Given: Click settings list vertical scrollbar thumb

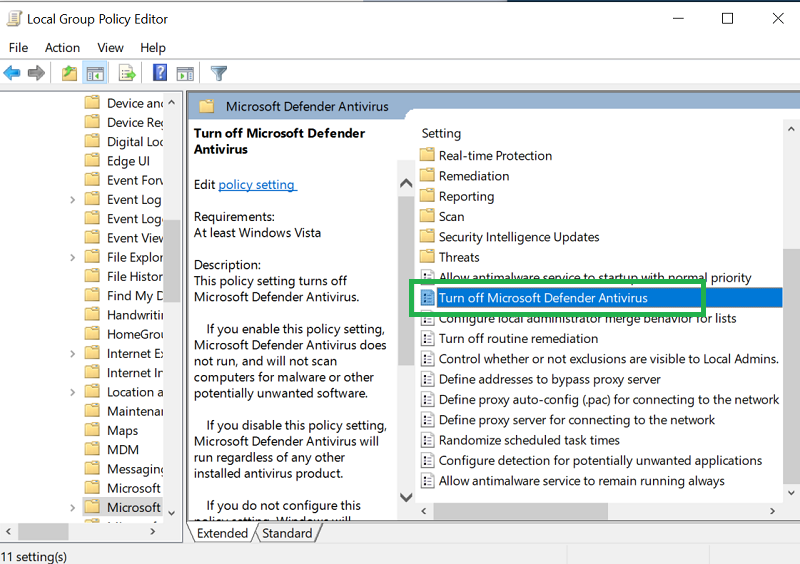Looking at the screenshot, I should (x=791, y=365).
